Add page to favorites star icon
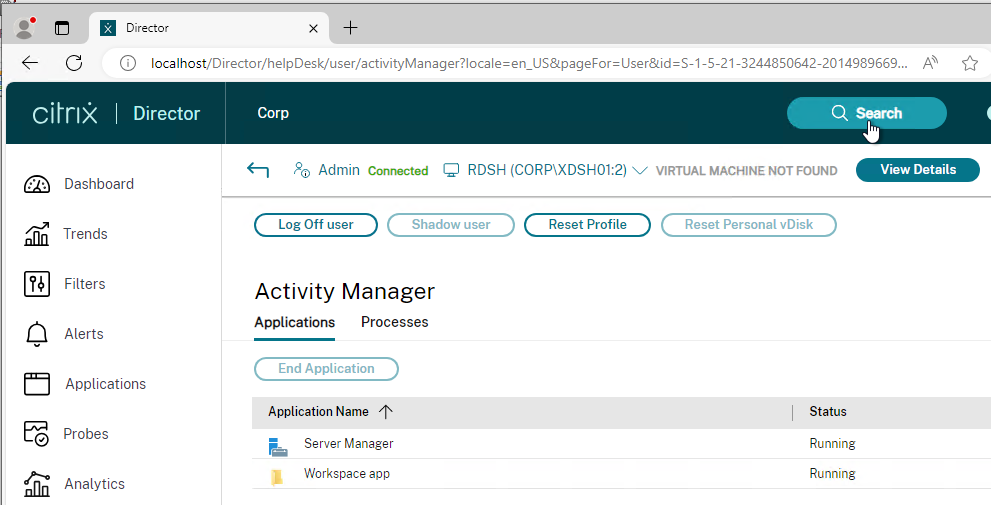The image size is (991, 505). point(970,63)
